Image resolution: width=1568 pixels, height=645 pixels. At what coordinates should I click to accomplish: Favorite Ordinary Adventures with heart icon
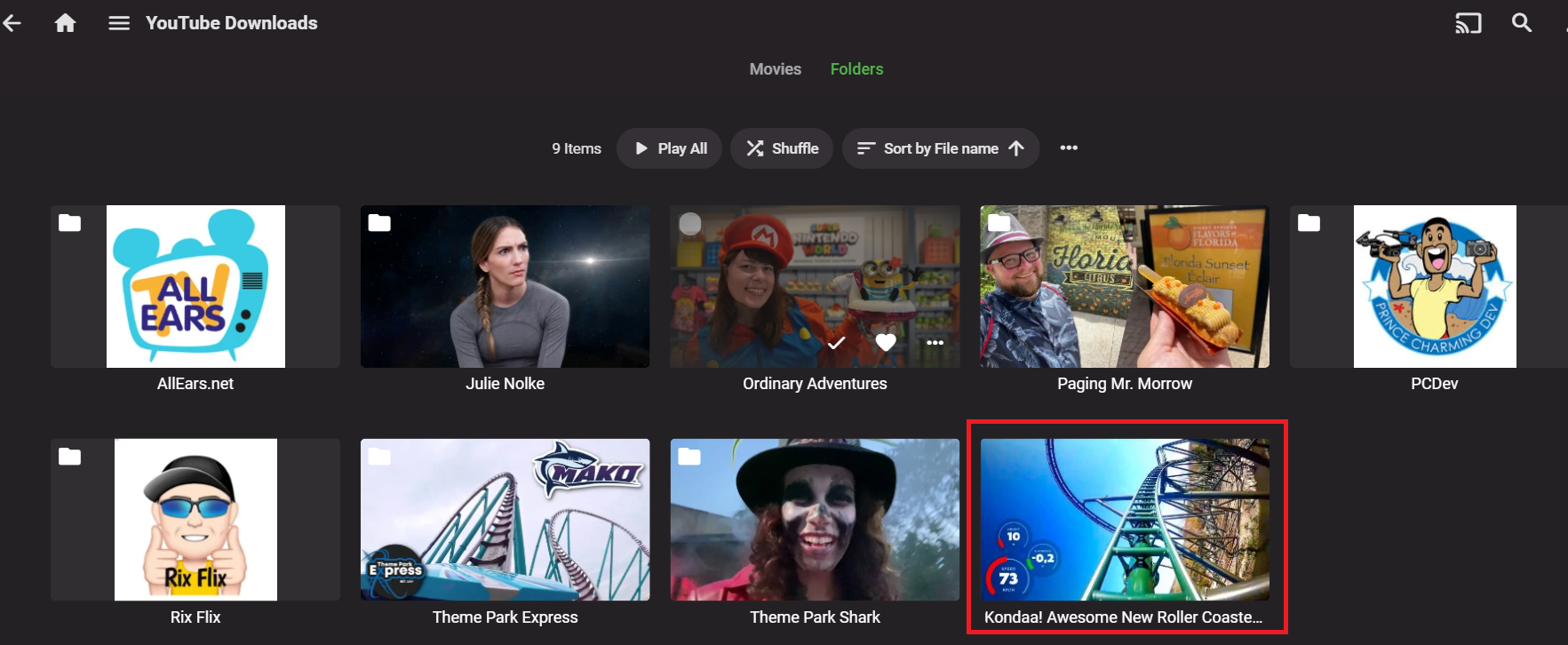(886, 343)
